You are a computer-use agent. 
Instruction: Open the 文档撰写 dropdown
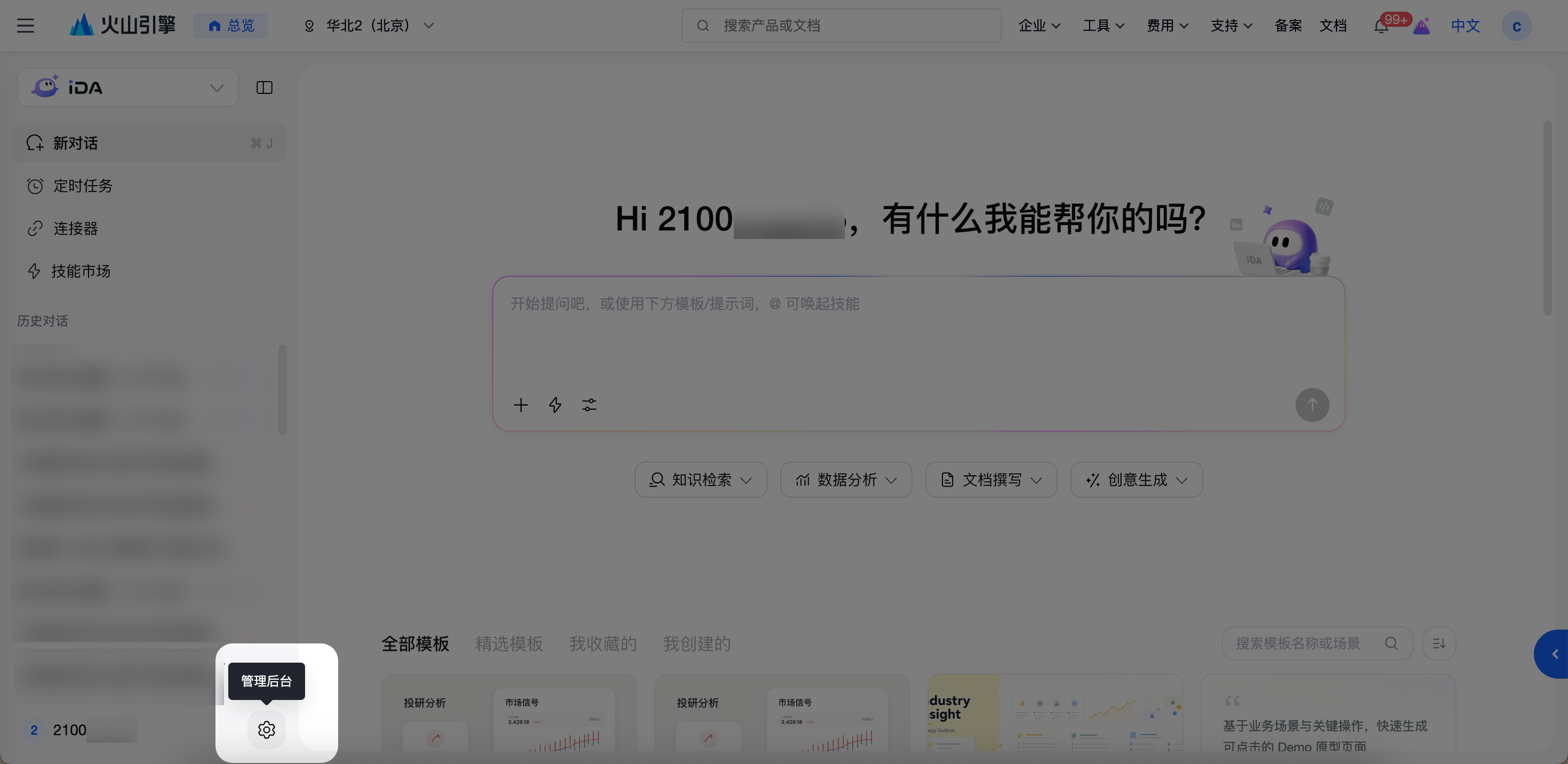point(991,480)
